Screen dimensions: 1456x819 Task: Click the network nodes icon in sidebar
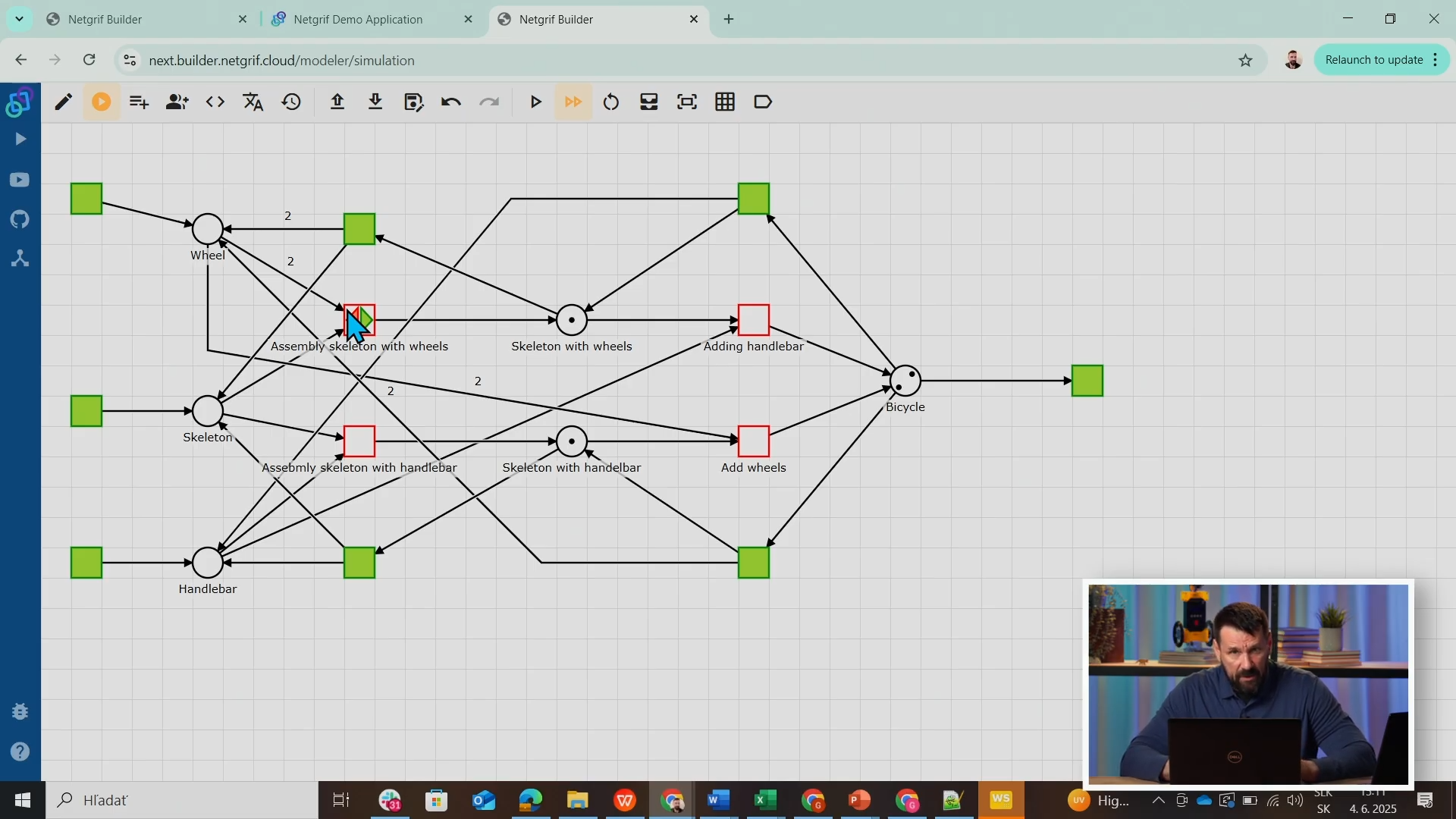pos(20,259)
